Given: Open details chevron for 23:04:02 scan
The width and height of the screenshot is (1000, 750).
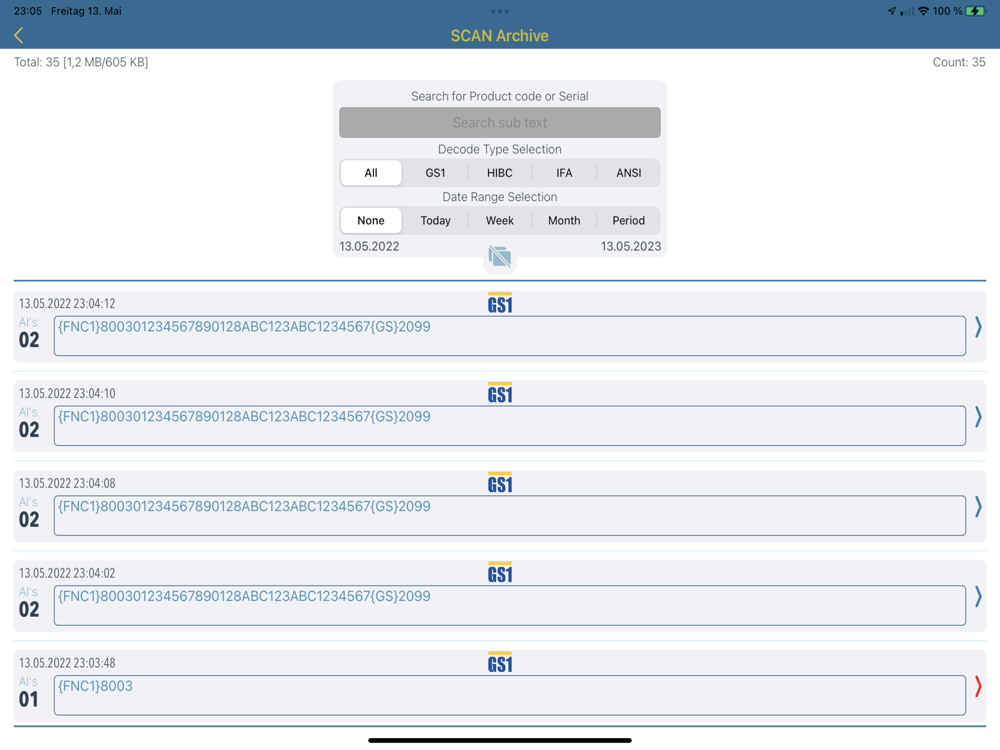Looking at the screenshot, I should pos(978,597).
